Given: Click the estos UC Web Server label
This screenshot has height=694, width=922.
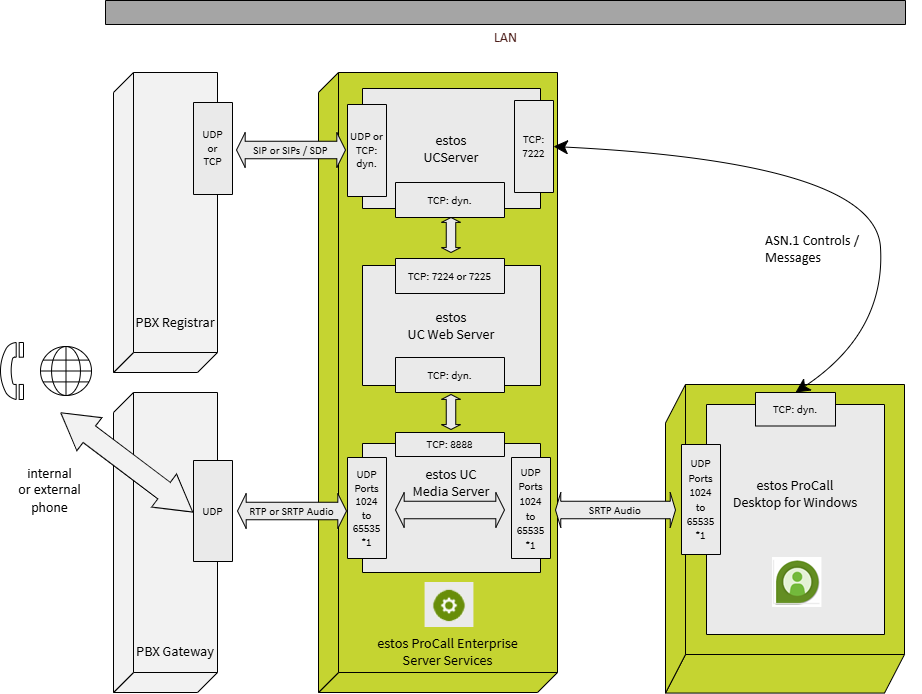Looking at the screenshot, I should click(451, 326).
